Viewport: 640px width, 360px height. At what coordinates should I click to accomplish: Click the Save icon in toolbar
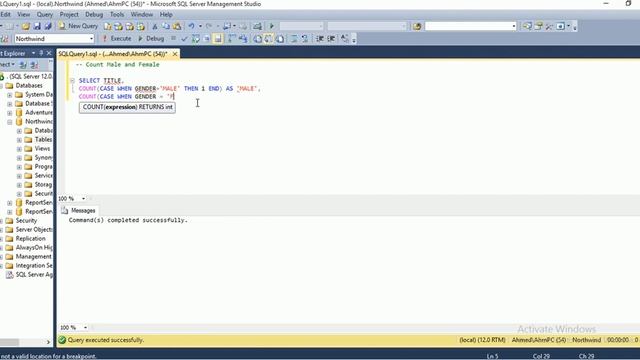[x=37, y=26]
